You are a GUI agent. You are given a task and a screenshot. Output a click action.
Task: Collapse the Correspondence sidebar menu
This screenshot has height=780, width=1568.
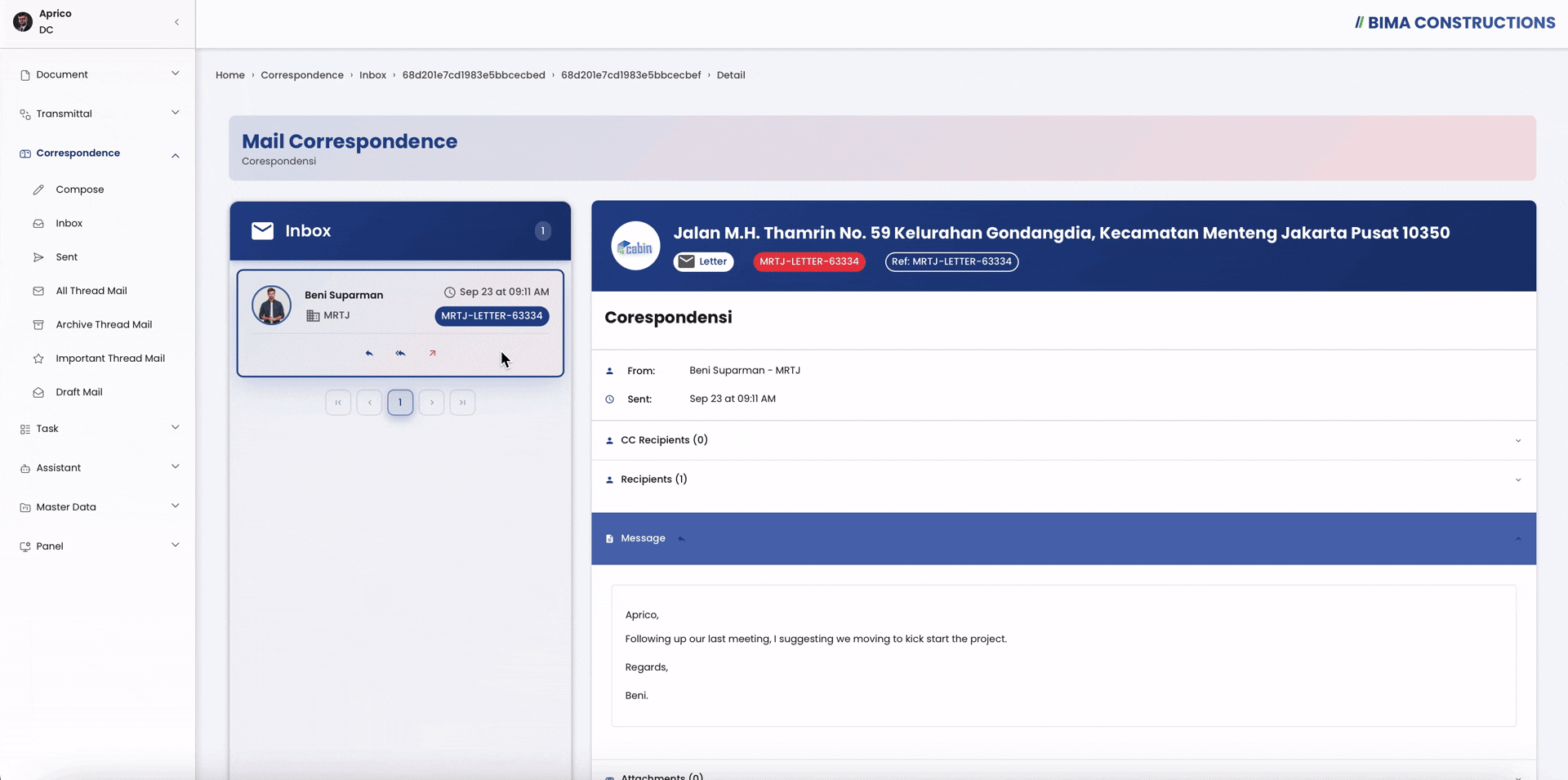98,154
